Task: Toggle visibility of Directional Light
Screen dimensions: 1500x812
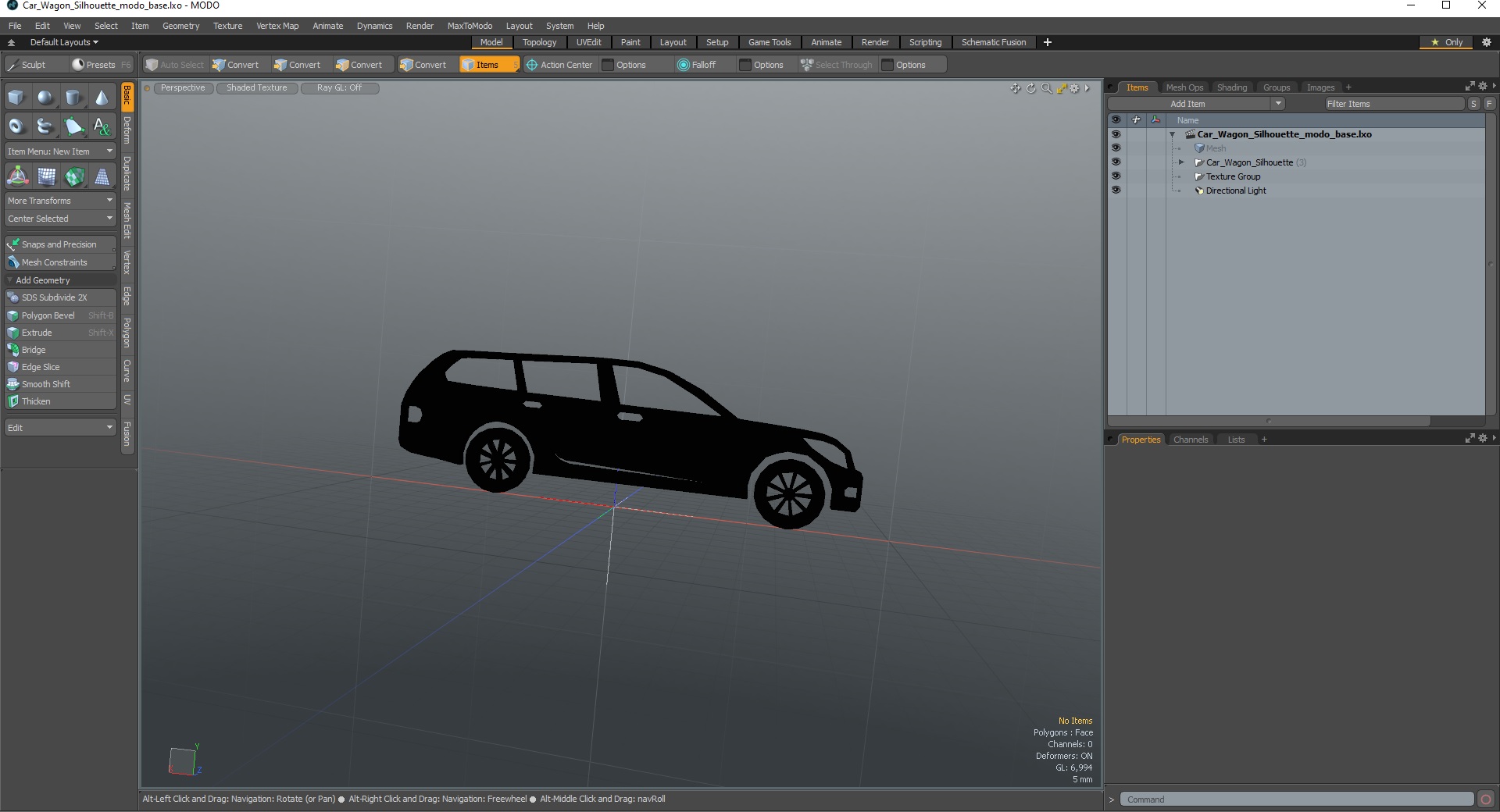Action: click(x=1116, y=191)
